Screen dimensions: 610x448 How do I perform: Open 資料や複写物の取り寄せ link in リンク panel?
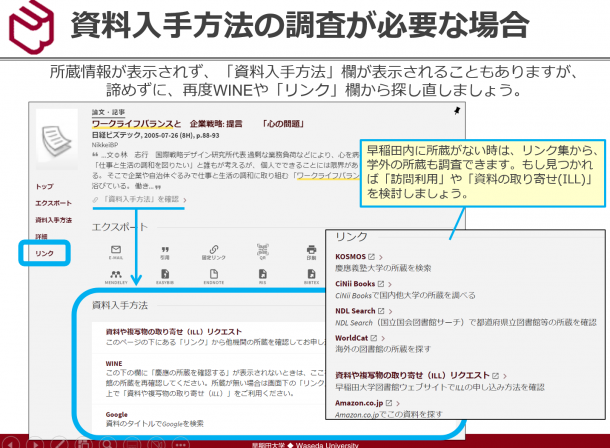412,375
